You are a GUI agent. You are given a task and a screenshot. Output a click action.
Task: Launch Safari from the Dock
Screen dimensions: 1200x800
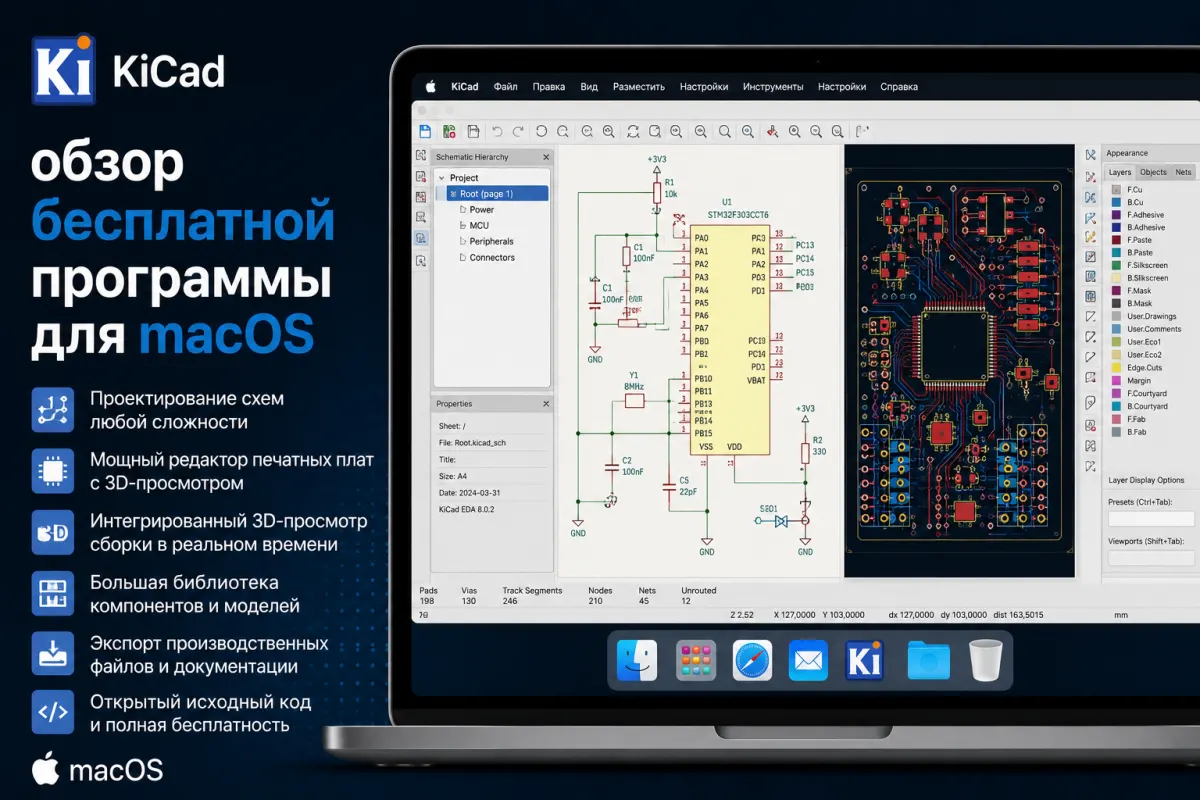pos(752,661)
